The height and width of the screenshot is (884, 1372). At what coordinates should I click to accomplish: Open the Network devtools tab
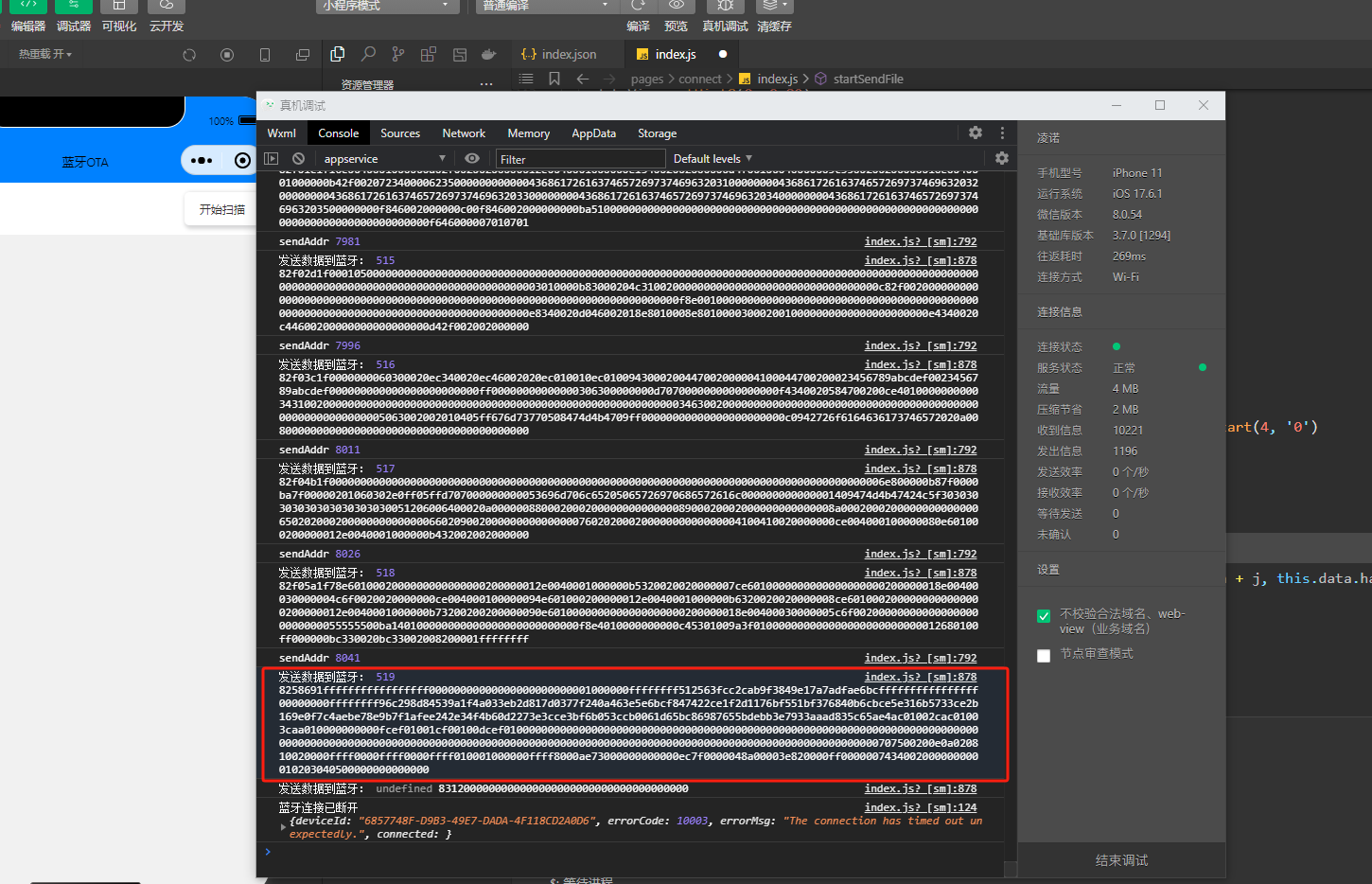click(x=464, y=133)
